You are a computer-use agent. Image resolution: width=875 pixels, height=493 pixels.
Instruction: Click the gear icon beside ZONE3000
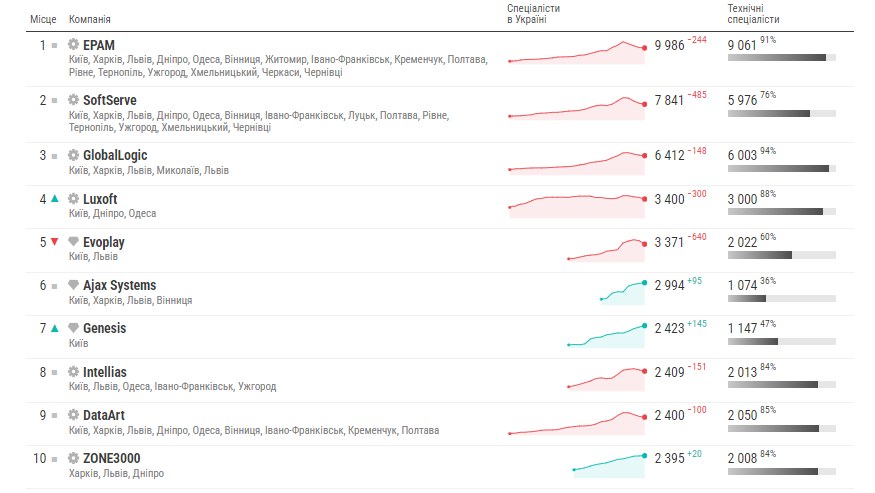click(73, 458)
